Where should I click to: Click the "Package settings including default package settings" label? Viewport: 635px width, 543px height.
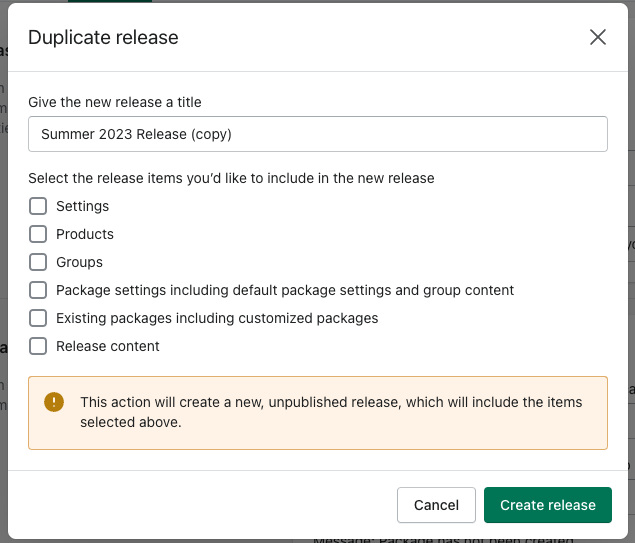[285, 290]
